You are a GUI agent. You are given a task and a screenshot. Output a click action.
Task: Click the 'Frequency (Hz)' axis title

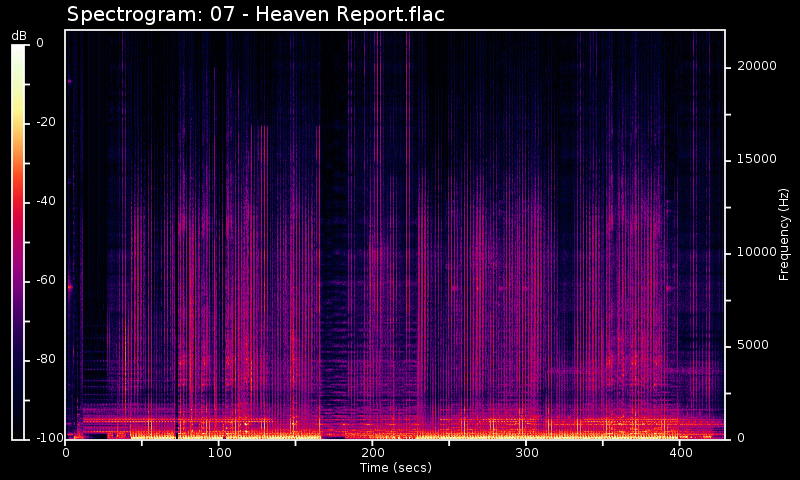pos(785,234)
